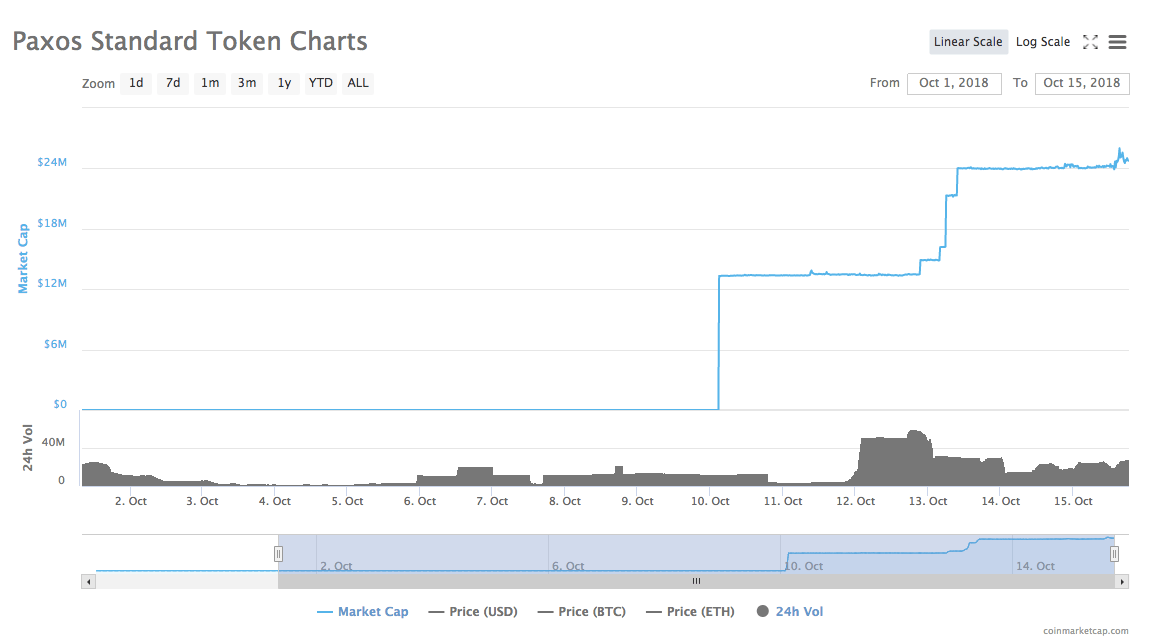Screen dimensions: 1158x643
Task: Switch to Log Scale
Action: point(1043,42)
